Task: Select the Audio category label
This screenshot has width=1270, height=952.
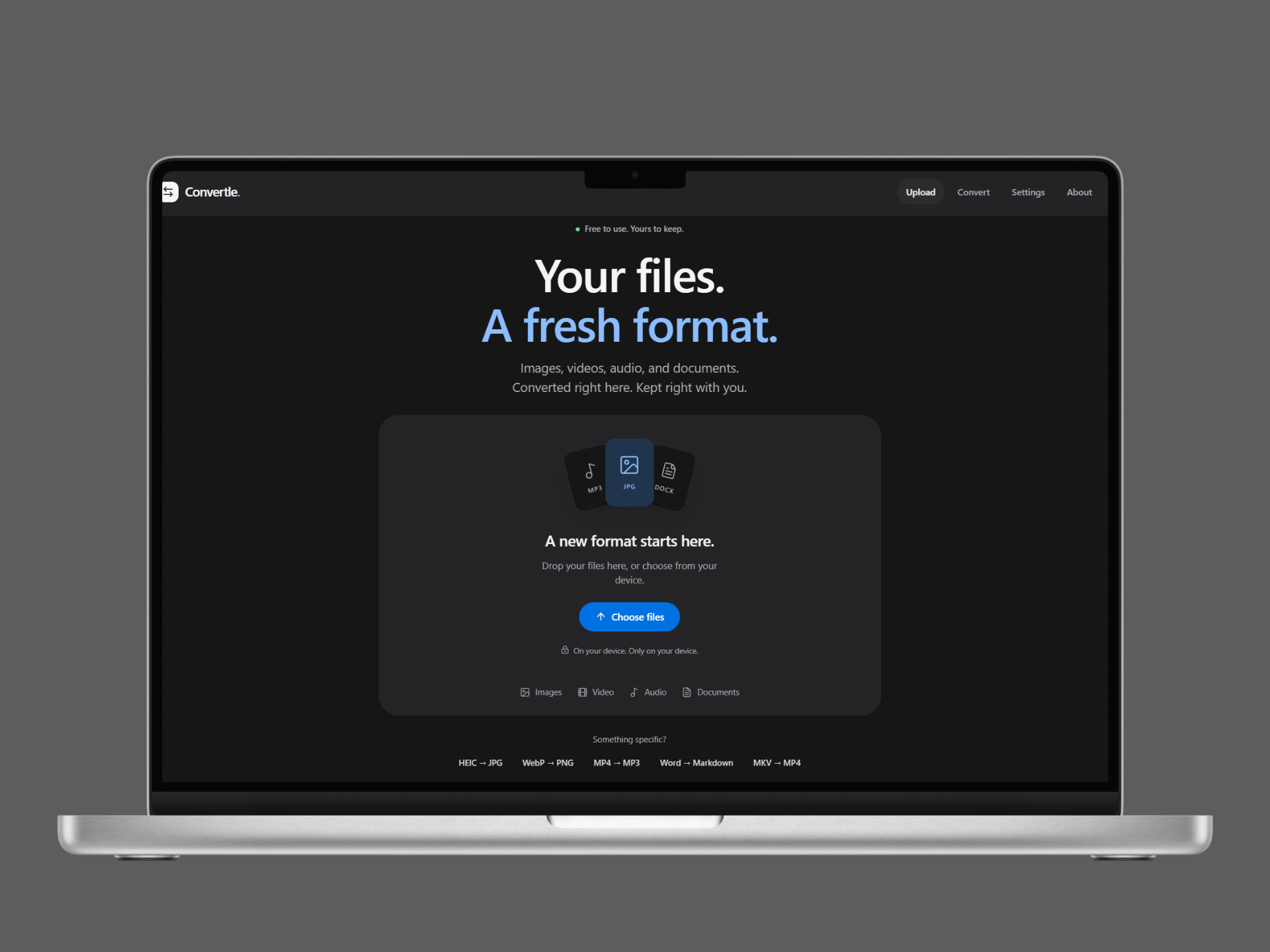Action: (656, 692)
